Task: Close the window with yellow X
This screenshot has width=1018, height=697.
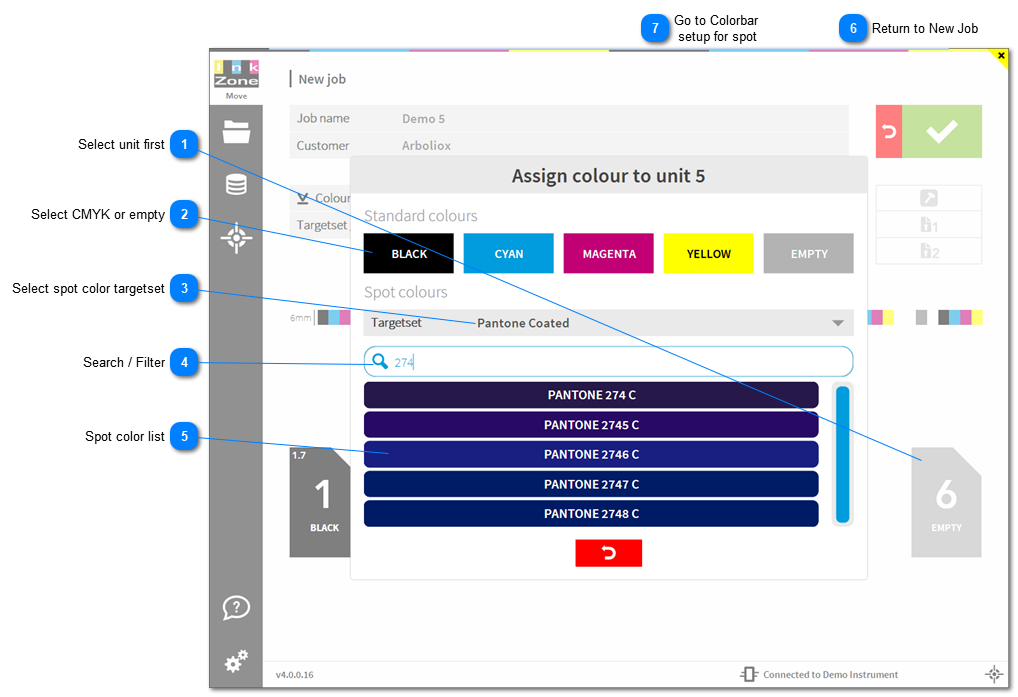Action: pos(1001,56)
